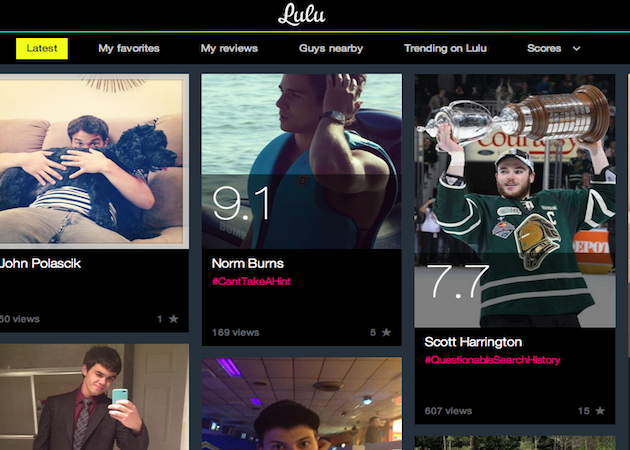The height and width of the screenshot is (450, 630).
Task: Open the Norm Burns name link
Action: point(248,263)
